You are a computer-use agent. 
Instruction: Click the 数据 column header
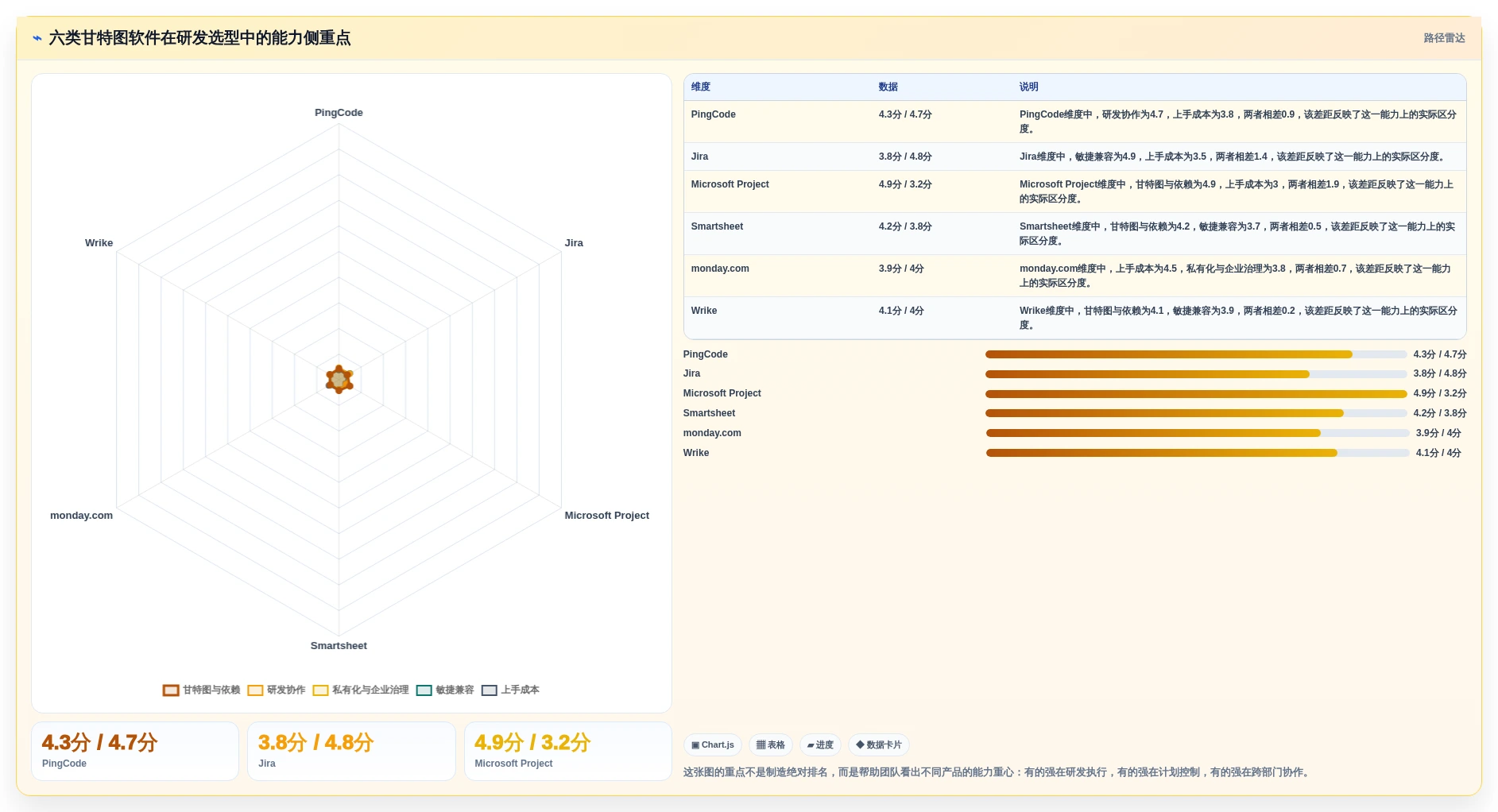[888, 87]
